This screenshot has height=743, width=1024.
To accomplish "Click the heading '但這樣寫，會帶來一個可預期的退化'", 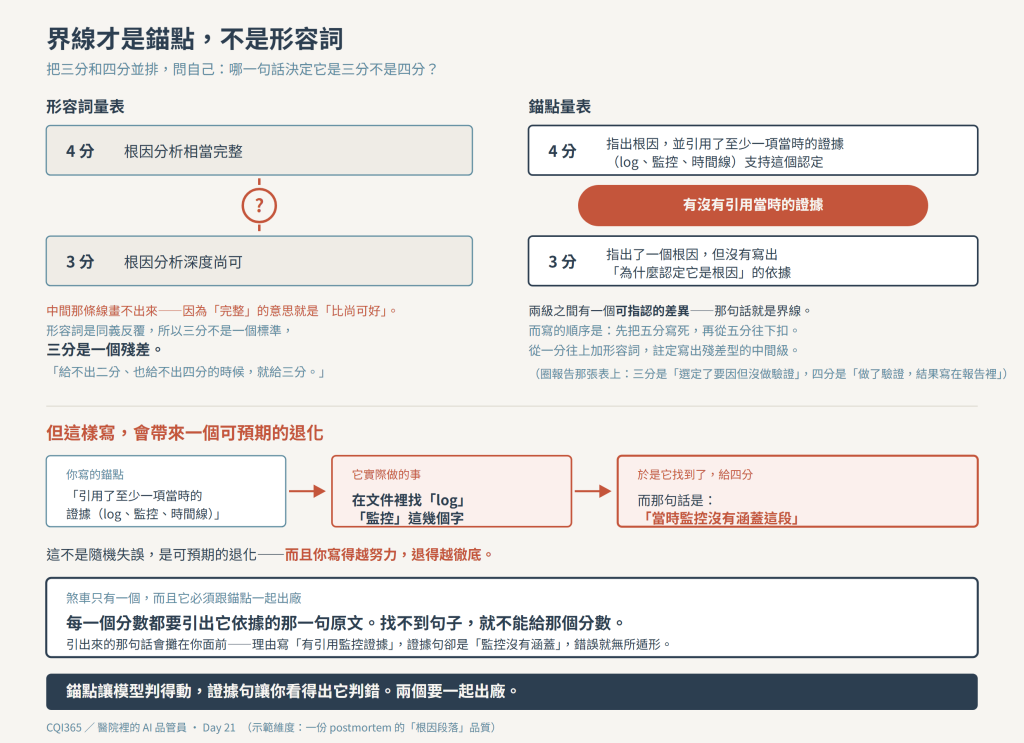I will click(185, 433).
